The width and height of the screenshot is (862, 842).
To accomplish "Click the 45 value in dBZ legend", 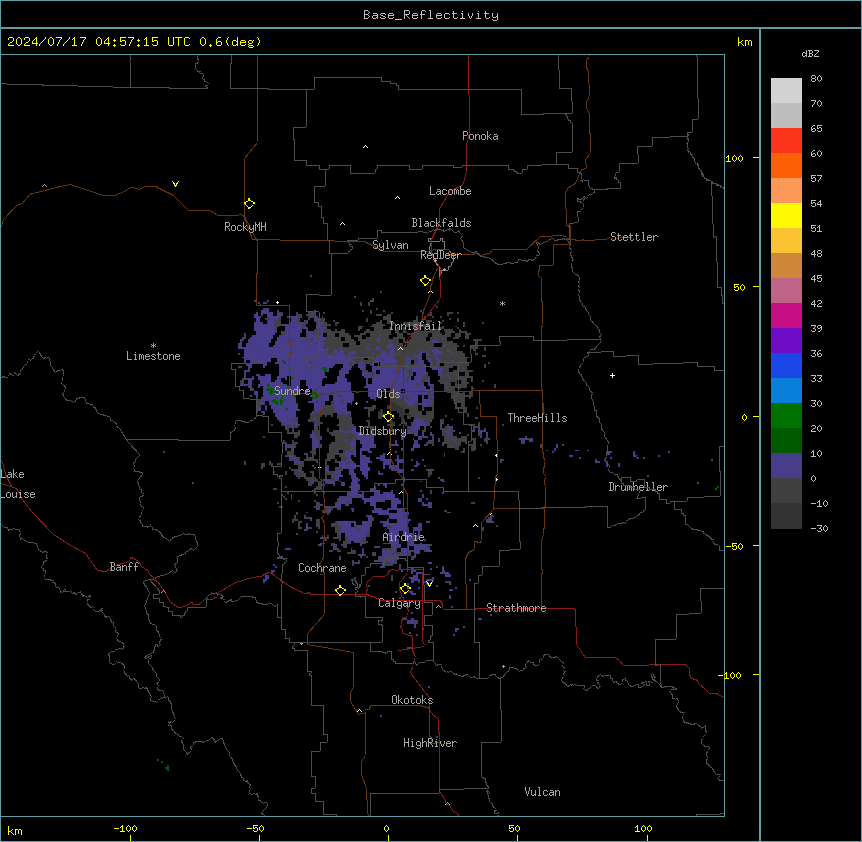I will pyautogui.click(x=816, y=278).
